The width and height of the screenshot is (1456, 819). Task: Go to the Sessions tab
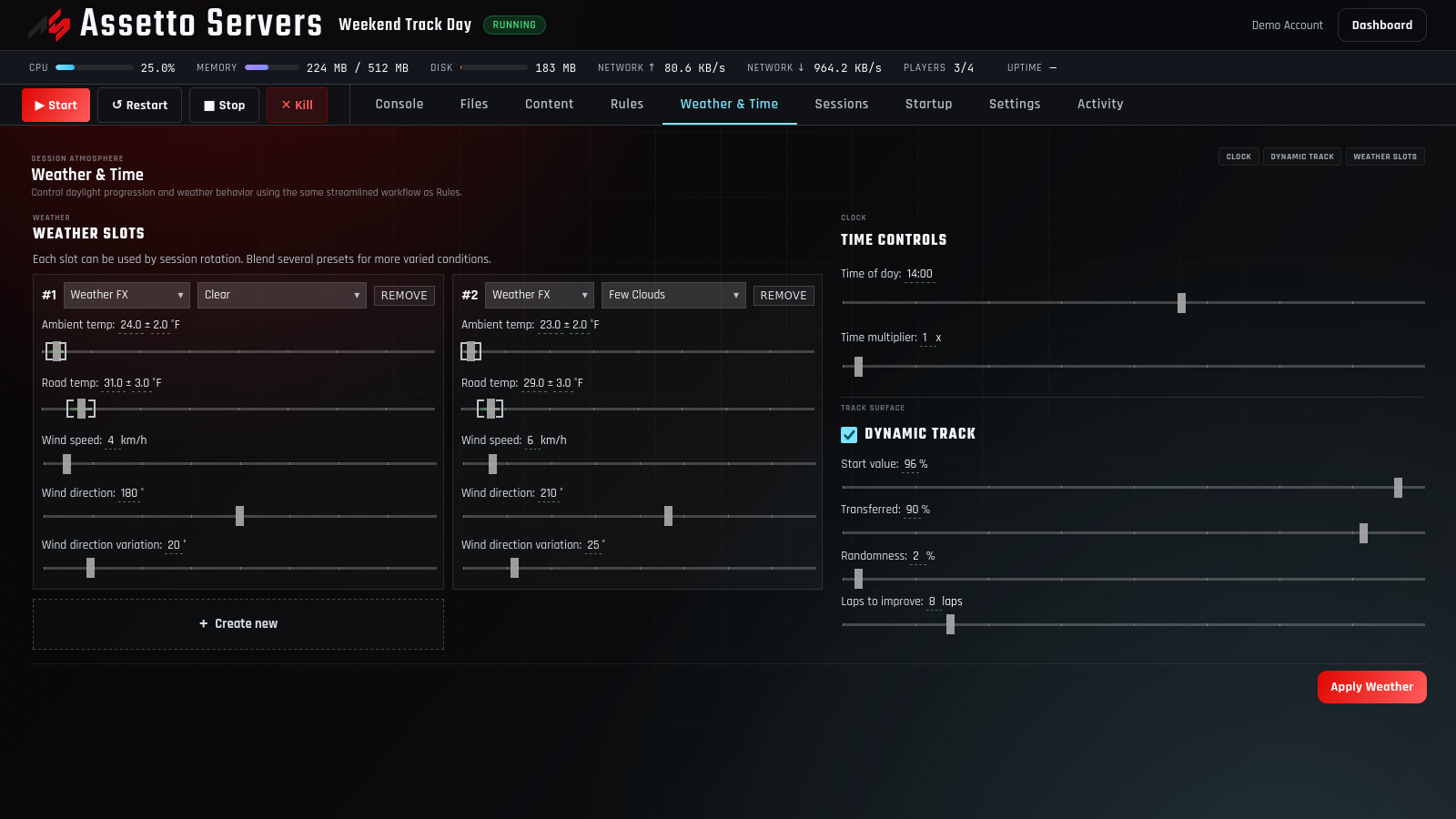[842, 105]
